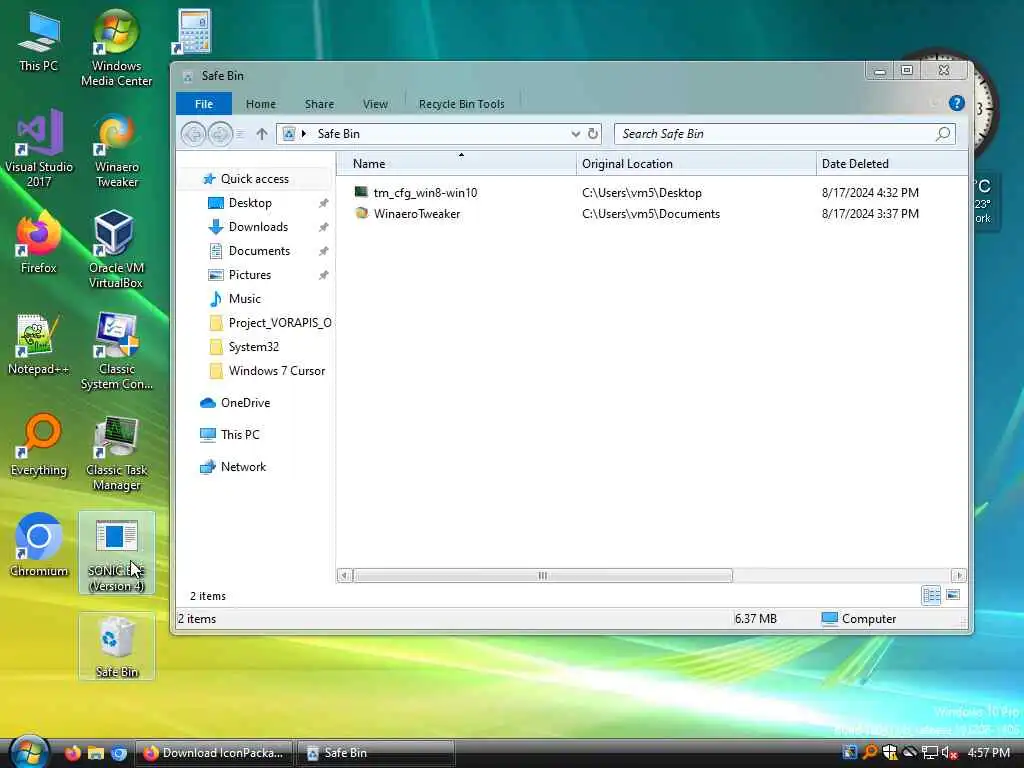This screenshot has height=768, width=1024.
Task: Select the WinaeroTweaker deleted item
Action: 416,214
